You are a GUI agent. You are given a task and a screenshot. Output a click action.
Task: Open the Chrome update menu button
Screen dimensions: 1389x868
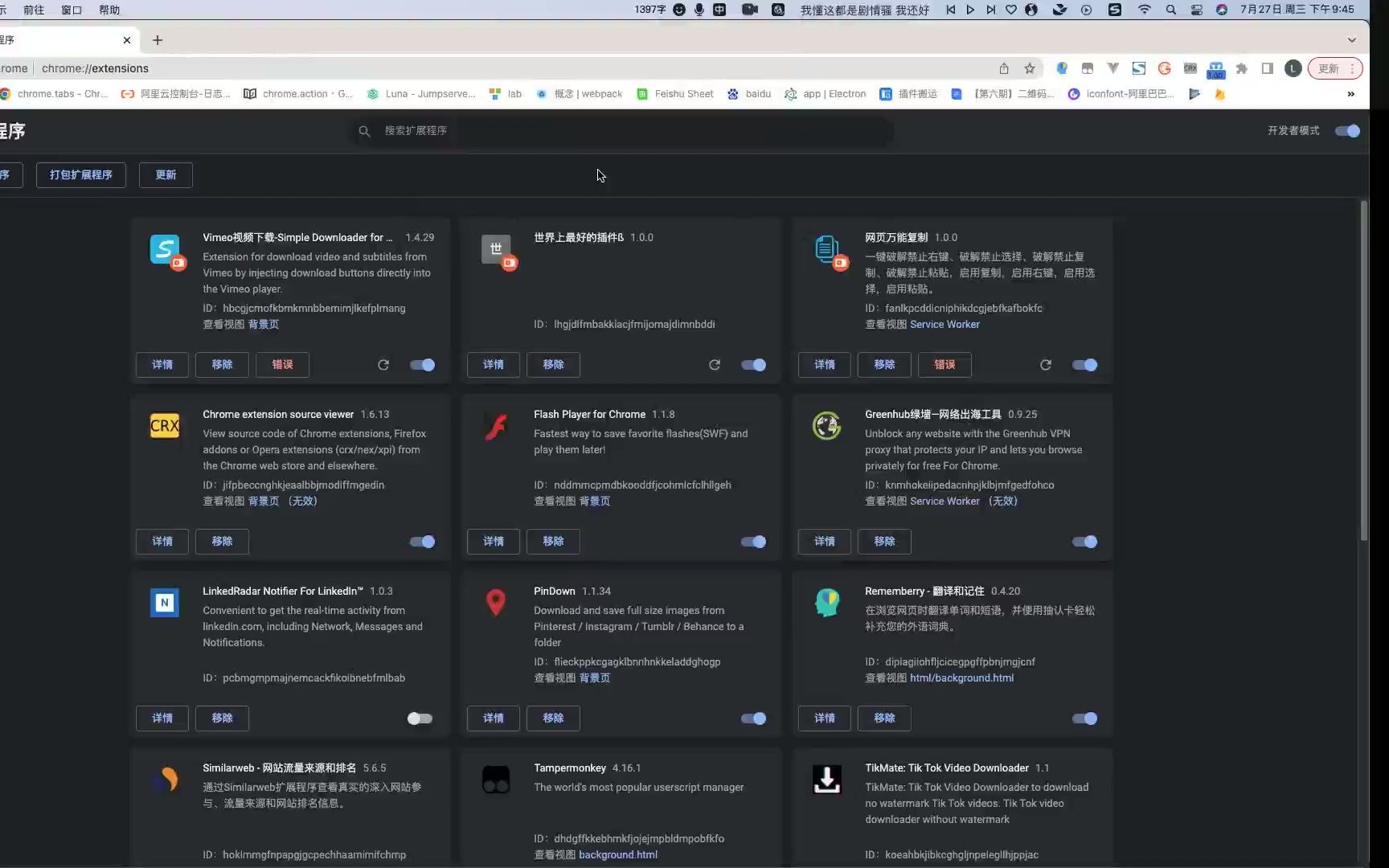pos(1335,68)
